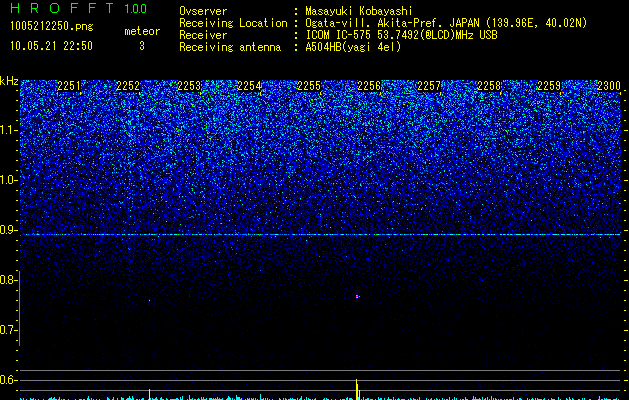This screenshot has width=629, height=400.
Task: Click time marker 2257
Action: tap(429, 86)
